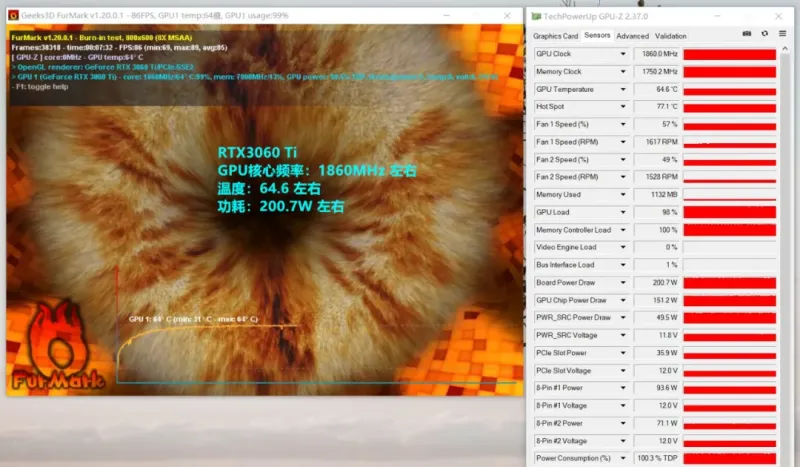Click the GPU Clock red history graph
The image size is (800, 467).
point(730,55)
